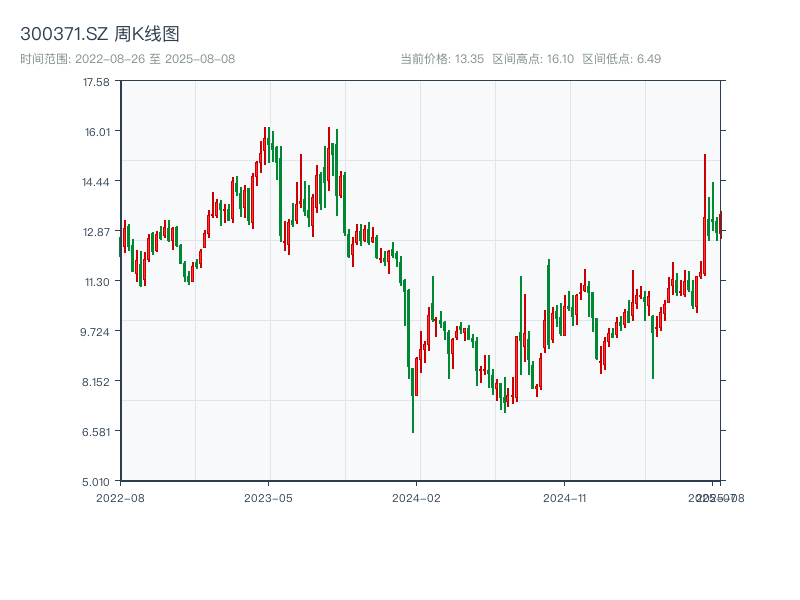Click the chart title 300371.SZ 周K线图
Viewport: 800px width, 600px height.
(x=100, y=35)
